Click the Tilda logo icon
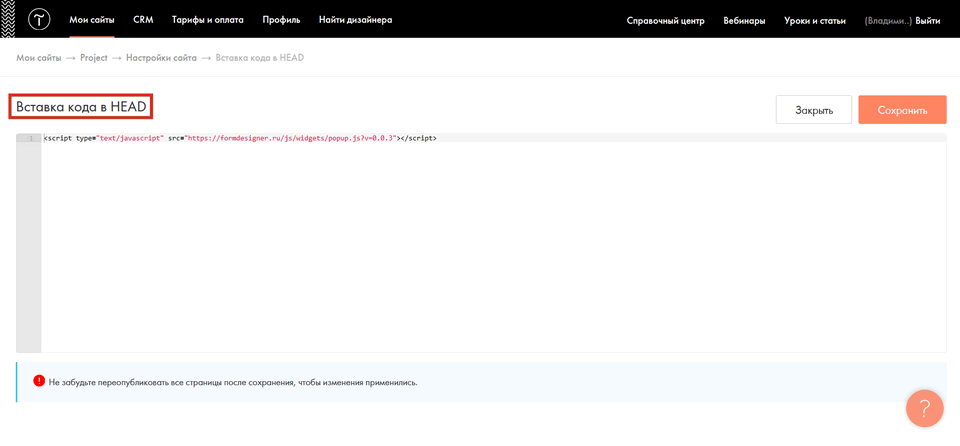This screenshot has height=446, width=960. point(40,20)
